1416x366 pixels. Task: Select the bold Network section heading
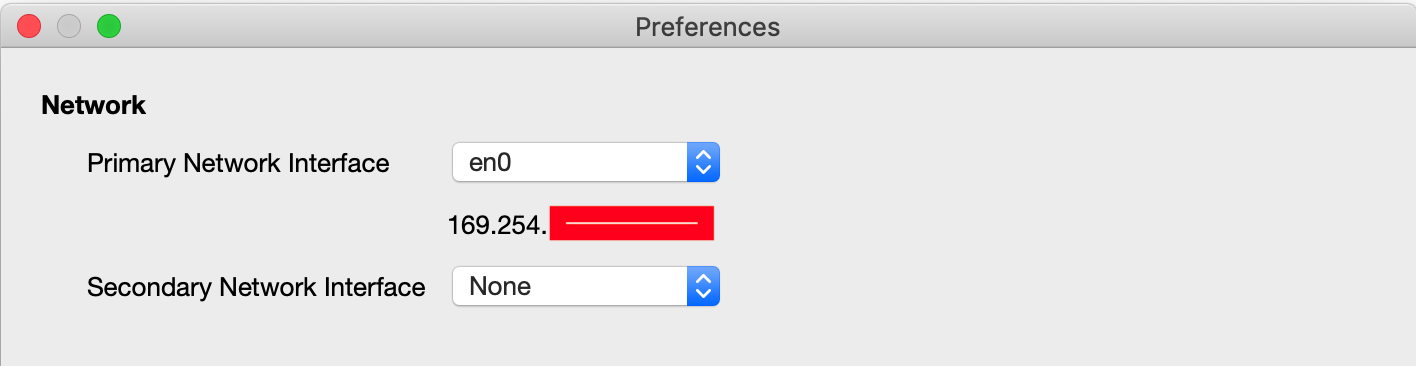click(x=94, y=105)
